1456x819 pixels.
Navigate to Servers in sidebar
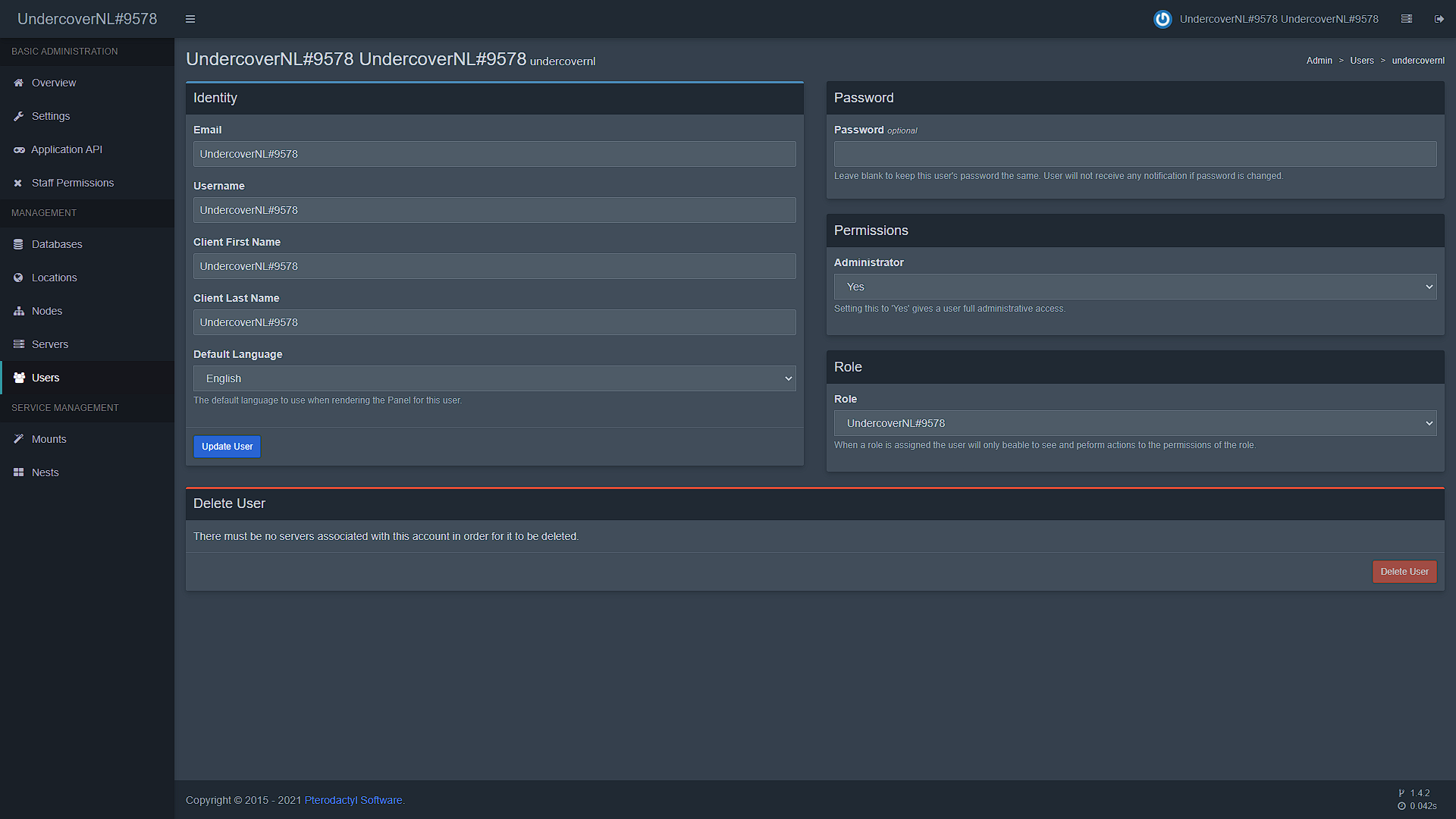pos(50,344)
